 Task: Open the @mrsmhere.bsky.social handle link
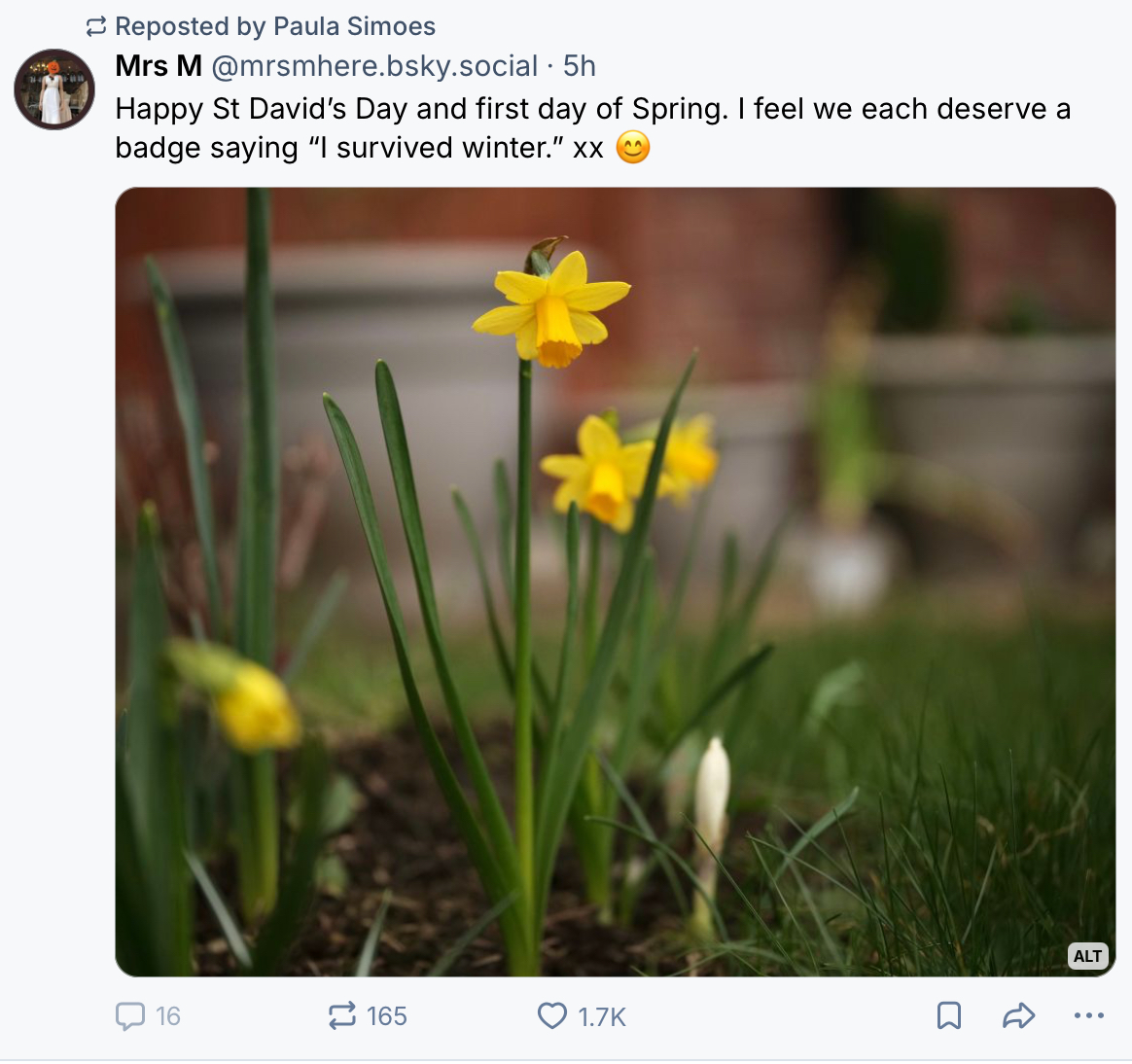tap(374, 66)
